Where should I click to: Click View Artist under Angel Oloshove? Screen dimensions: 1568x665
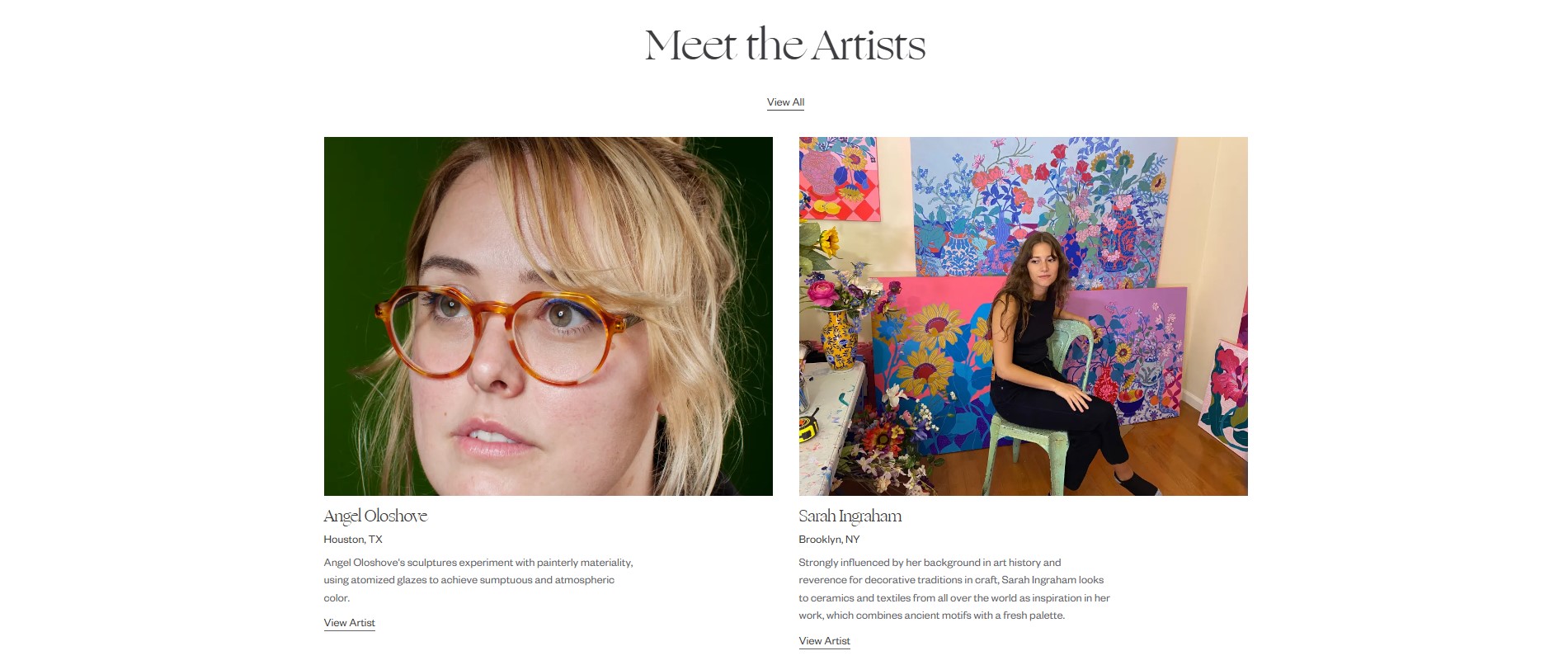click(x=349, y=623)
